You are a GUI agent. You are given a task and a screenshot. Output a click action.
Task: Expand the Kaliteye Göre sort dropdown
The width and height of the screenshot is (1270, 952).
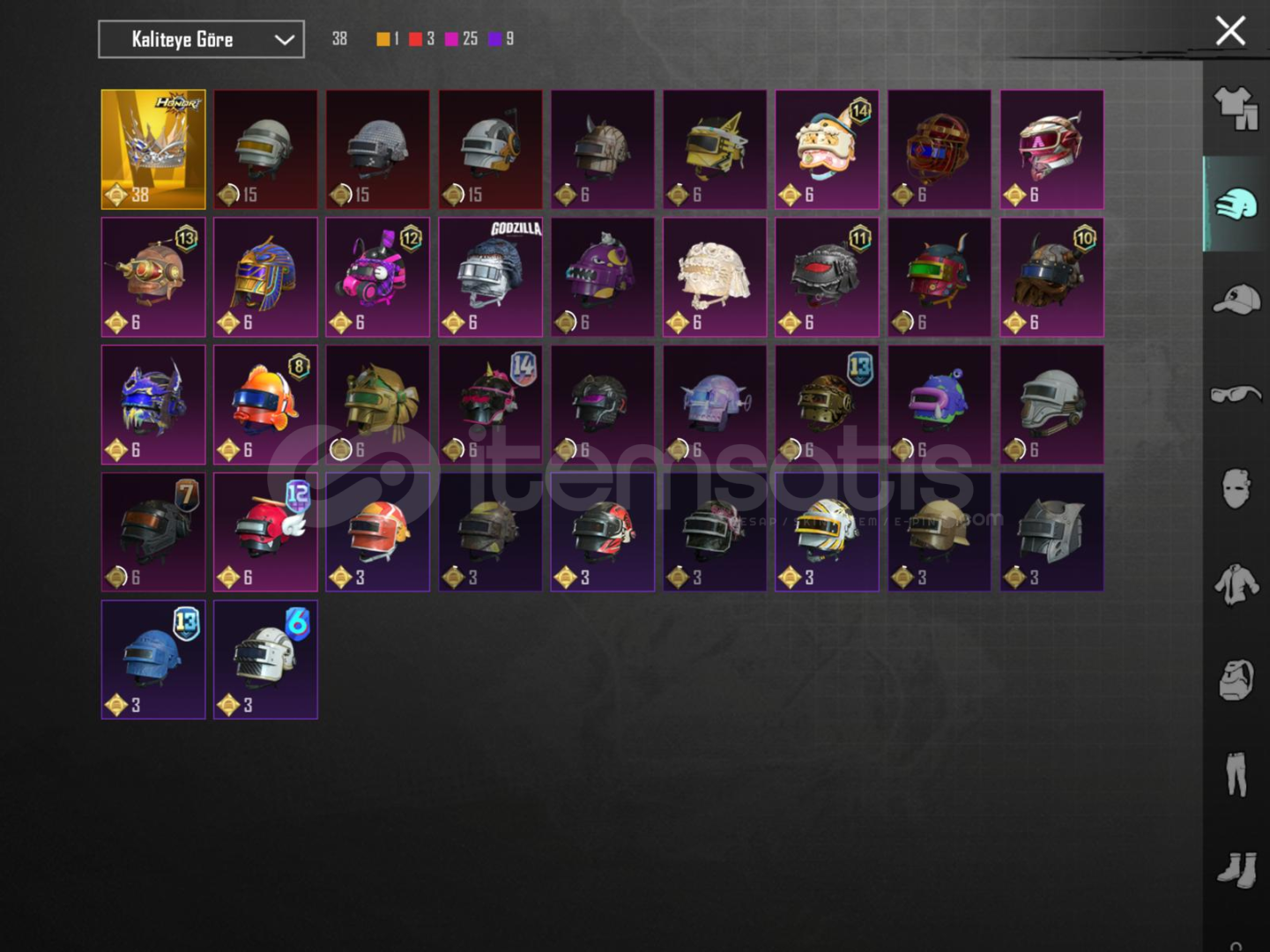[x=201, y=40]
